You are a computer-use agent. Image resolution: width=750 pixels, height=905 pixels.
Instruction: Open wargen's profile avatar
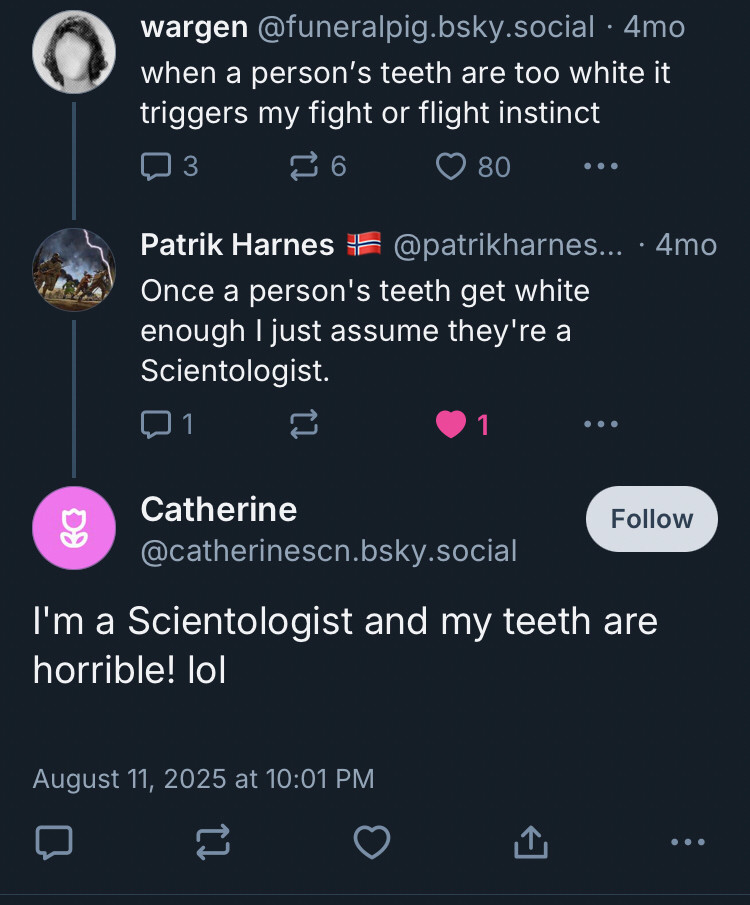point(74,53)
